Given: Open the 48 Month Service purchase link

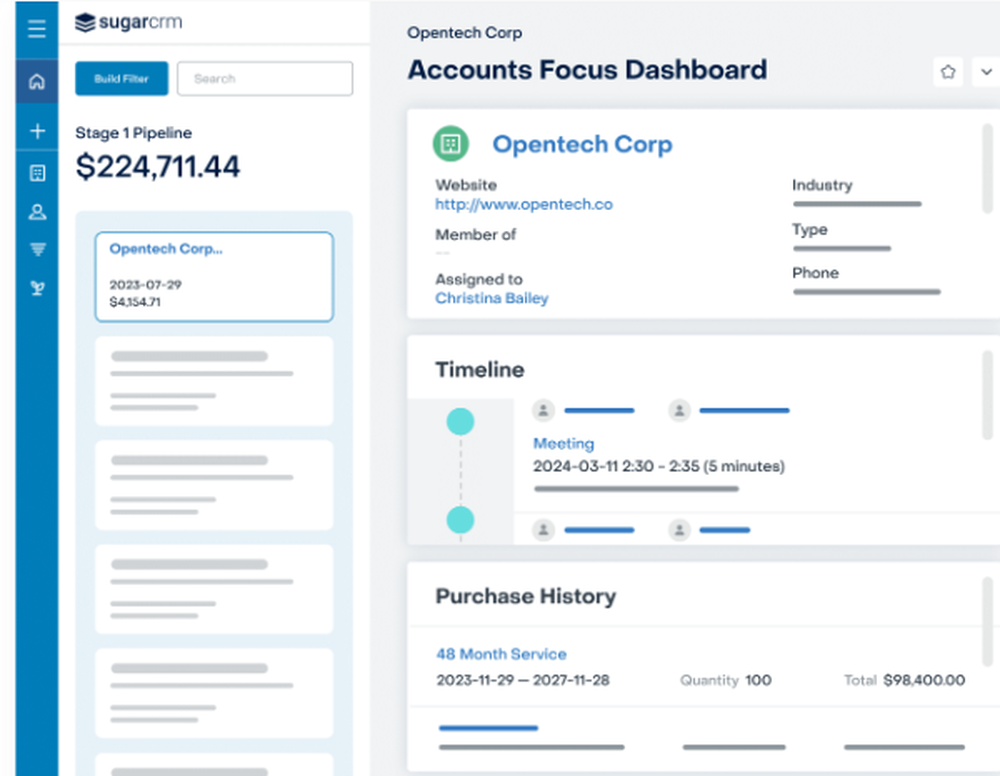Looking at the screenshot, I should (x=501, y=654).
